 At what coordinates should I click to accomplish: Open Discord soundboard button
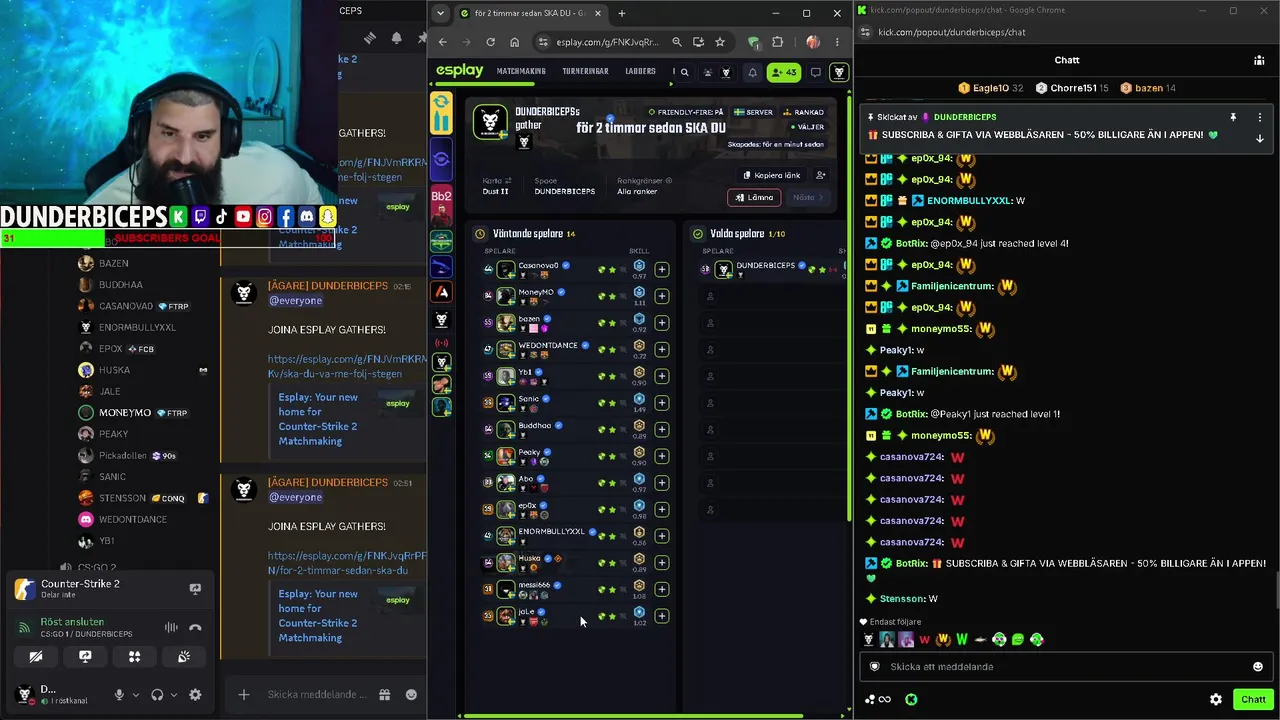coord(184,656)
